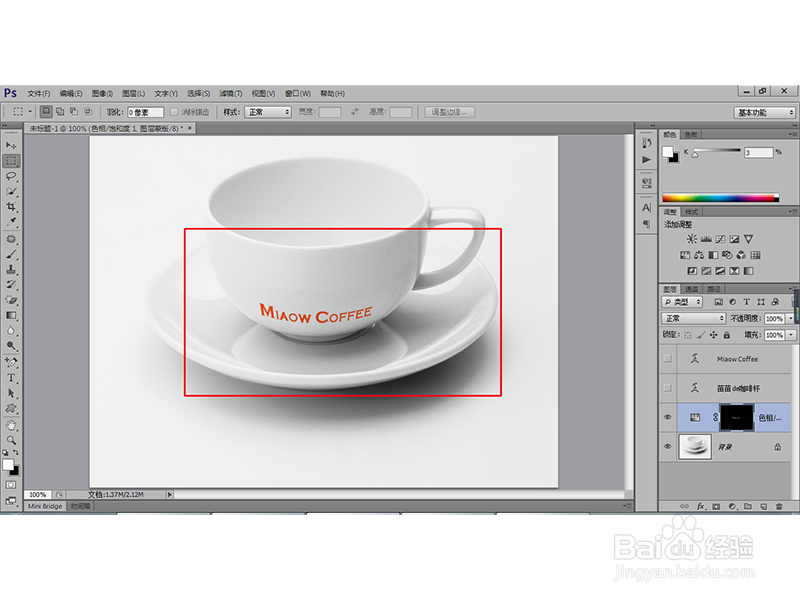
Task: Select the Crop tool
Action: click(x=11, y=207)
